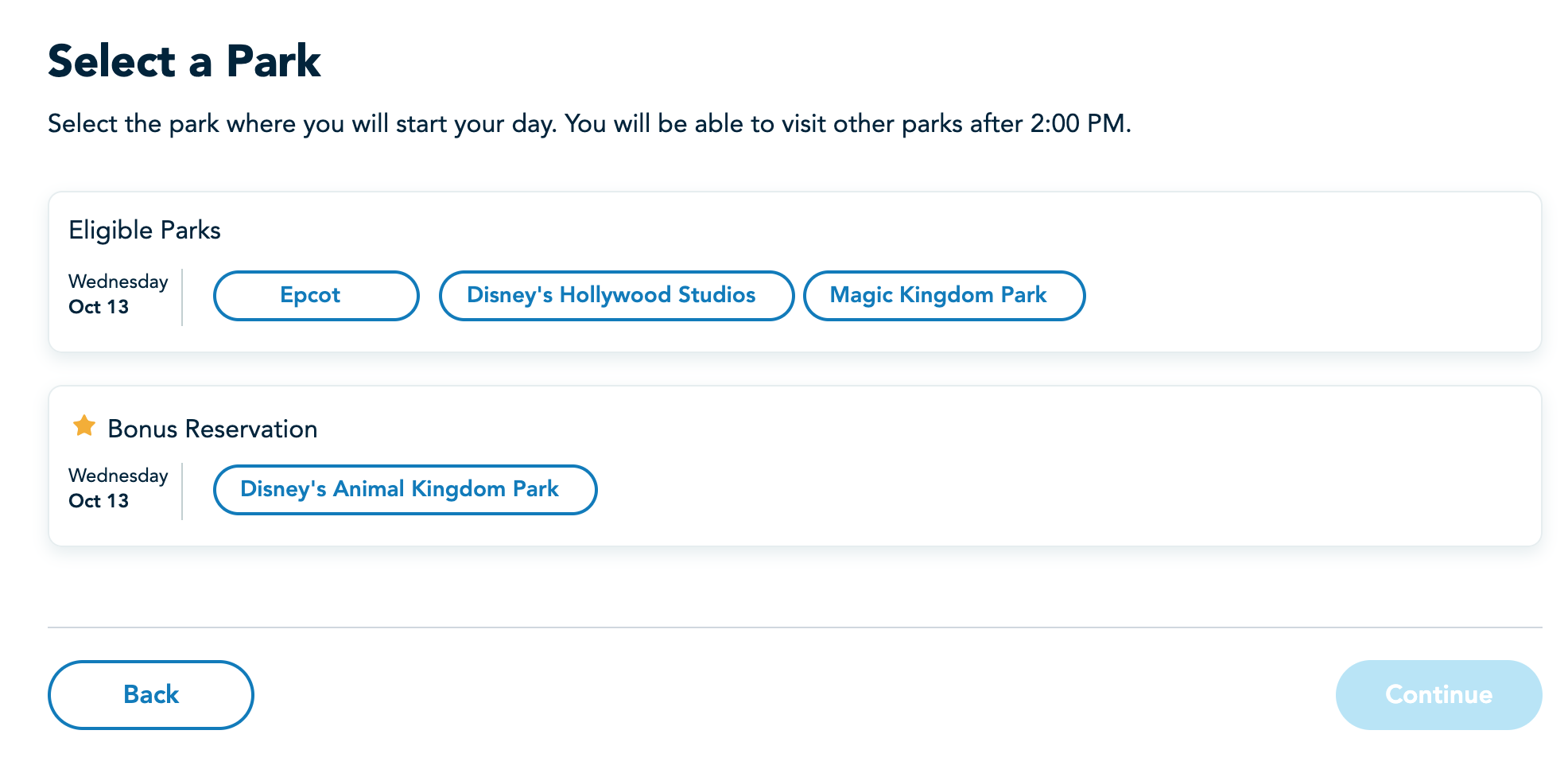Click the 2:00 PM time text
Image resolution: width=1568 pixels, height=773 pixels.
[1077, 124]
